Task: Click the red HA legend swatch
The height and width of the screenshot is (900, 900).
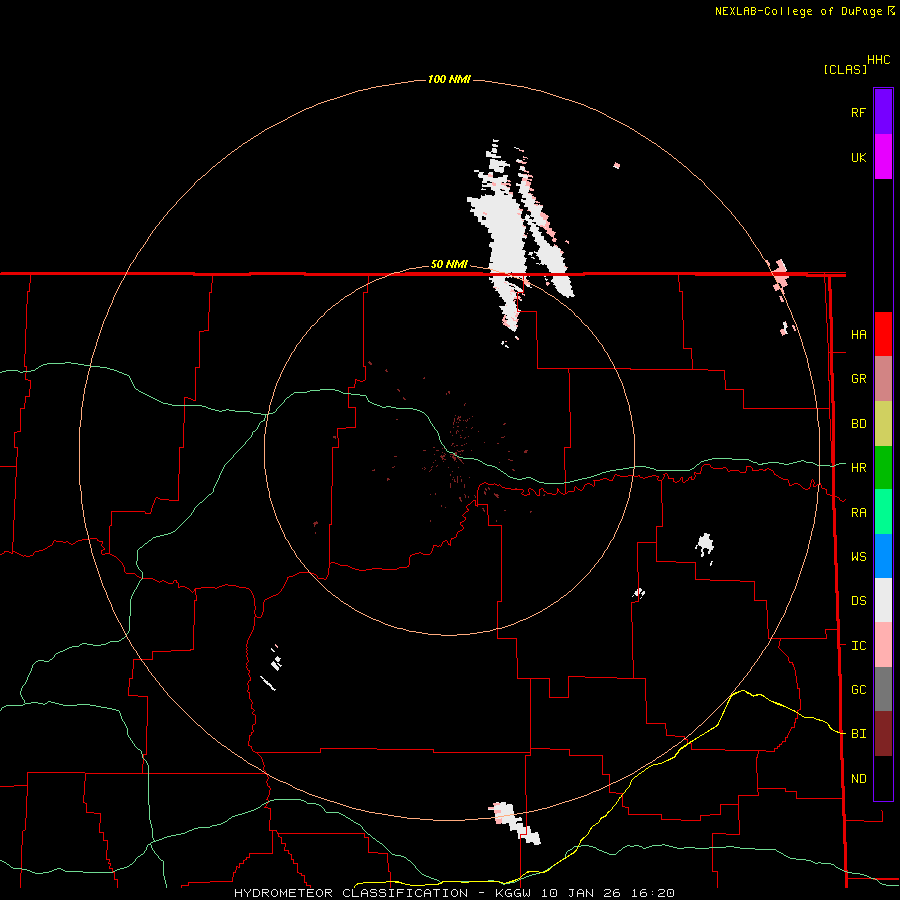Action: pyautogui.click(x=883, y=334)
